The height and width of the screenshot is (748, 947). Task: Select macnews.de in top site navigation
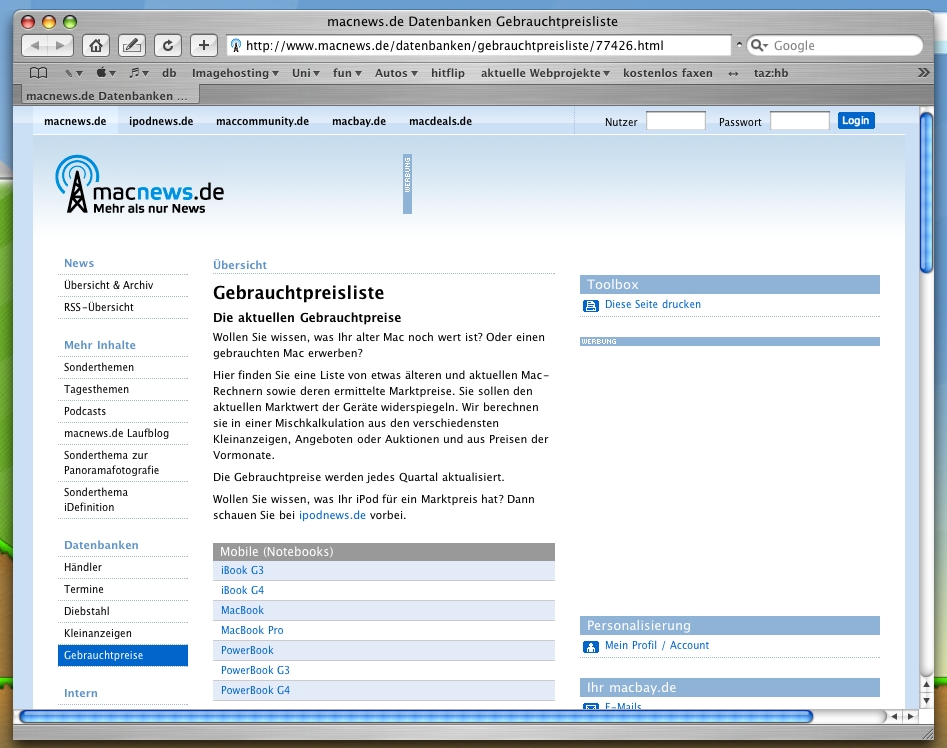click(75, 121)
